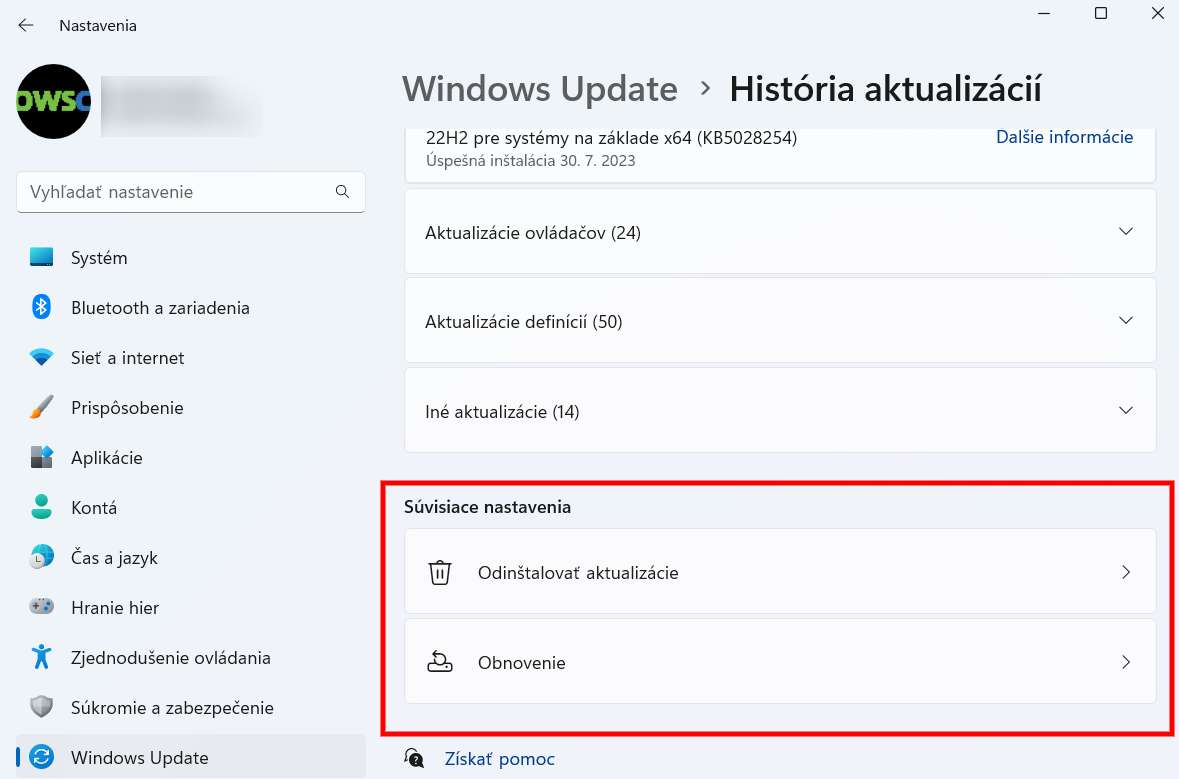Click the Obnovenie recovery icon
The height and width of the screenshot is (779, 1179).
(440, 662)
